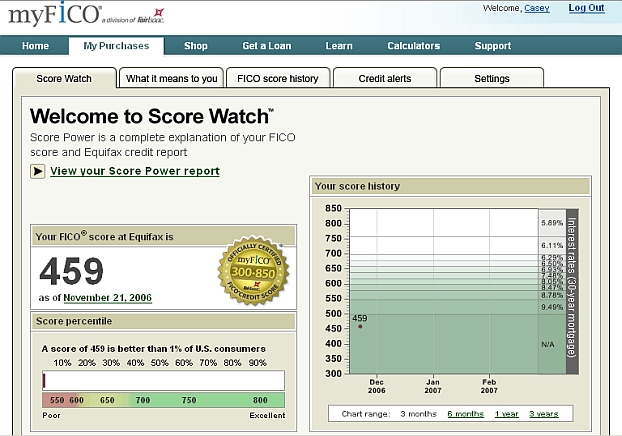The image size is (622, 436).
Task: Open the FICO score history tab
Action: [278, 78]
